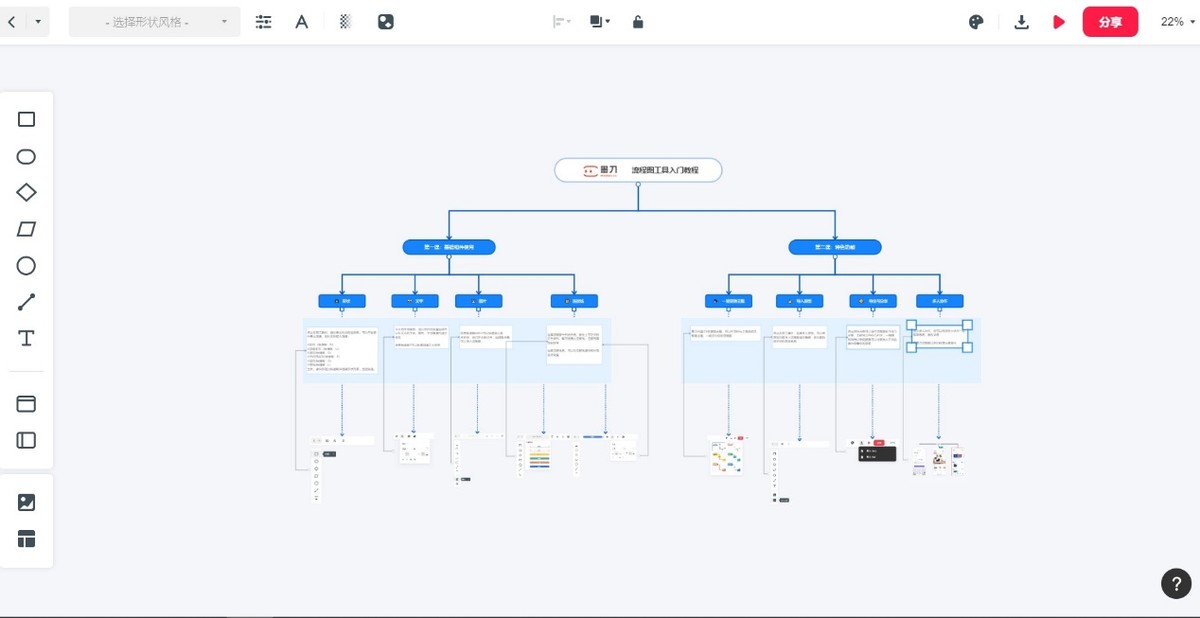Image resolution: width=1200 pixels, height=618 pixels.
Task: Click the top-left resize handle of selected box
Action: point(912,324)
